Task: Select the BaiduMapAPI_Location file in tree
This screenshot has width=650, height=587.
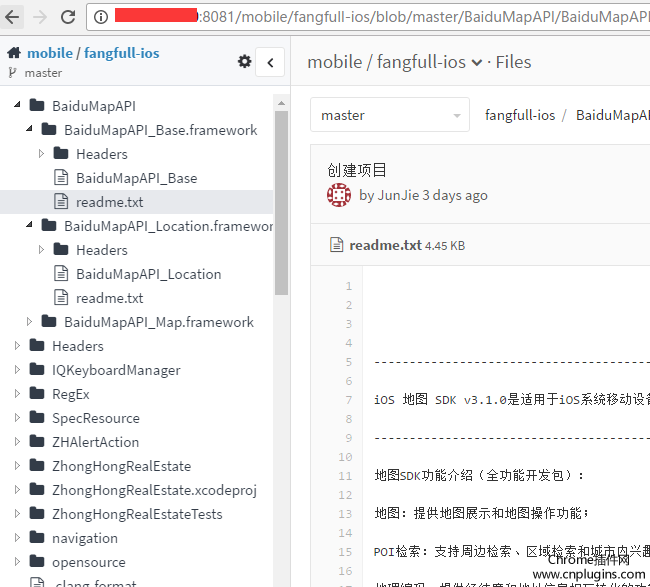Action: pyautogui.click(x=148, y=274)
